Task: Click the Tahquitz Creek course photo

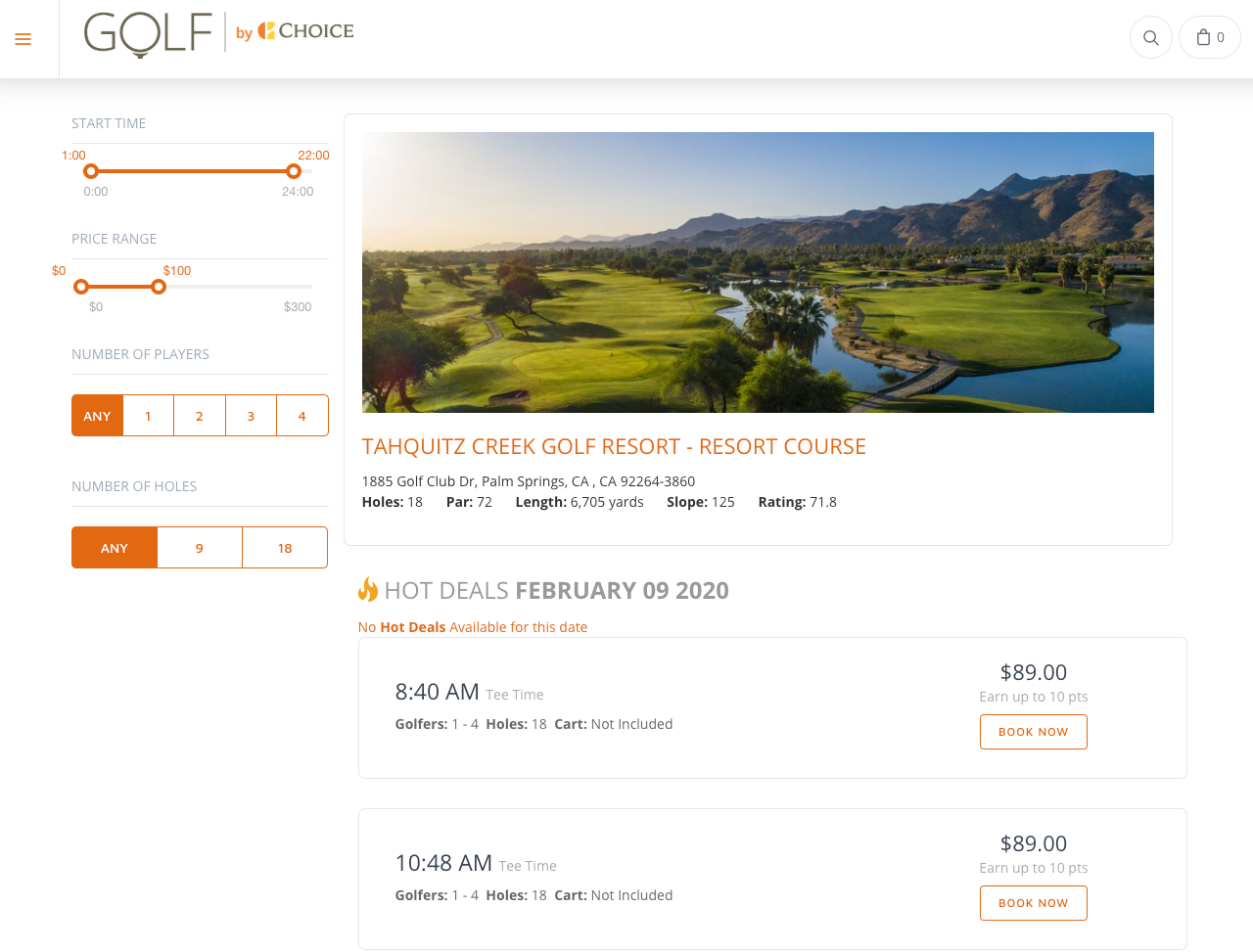Action: (758, 272)
